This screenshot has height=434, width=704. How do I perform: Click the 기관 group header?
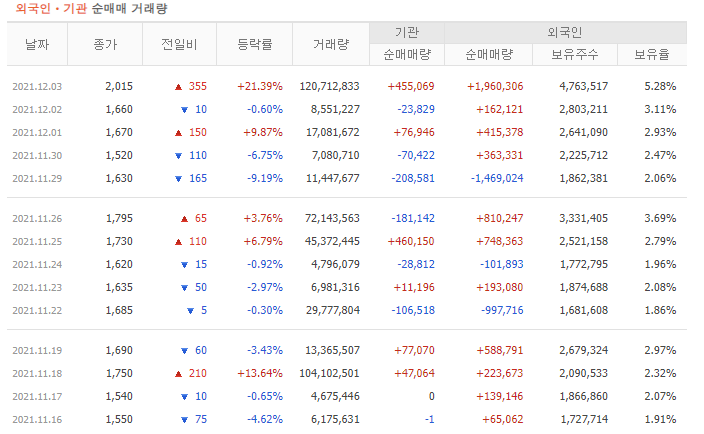click(x=407, y=32)
